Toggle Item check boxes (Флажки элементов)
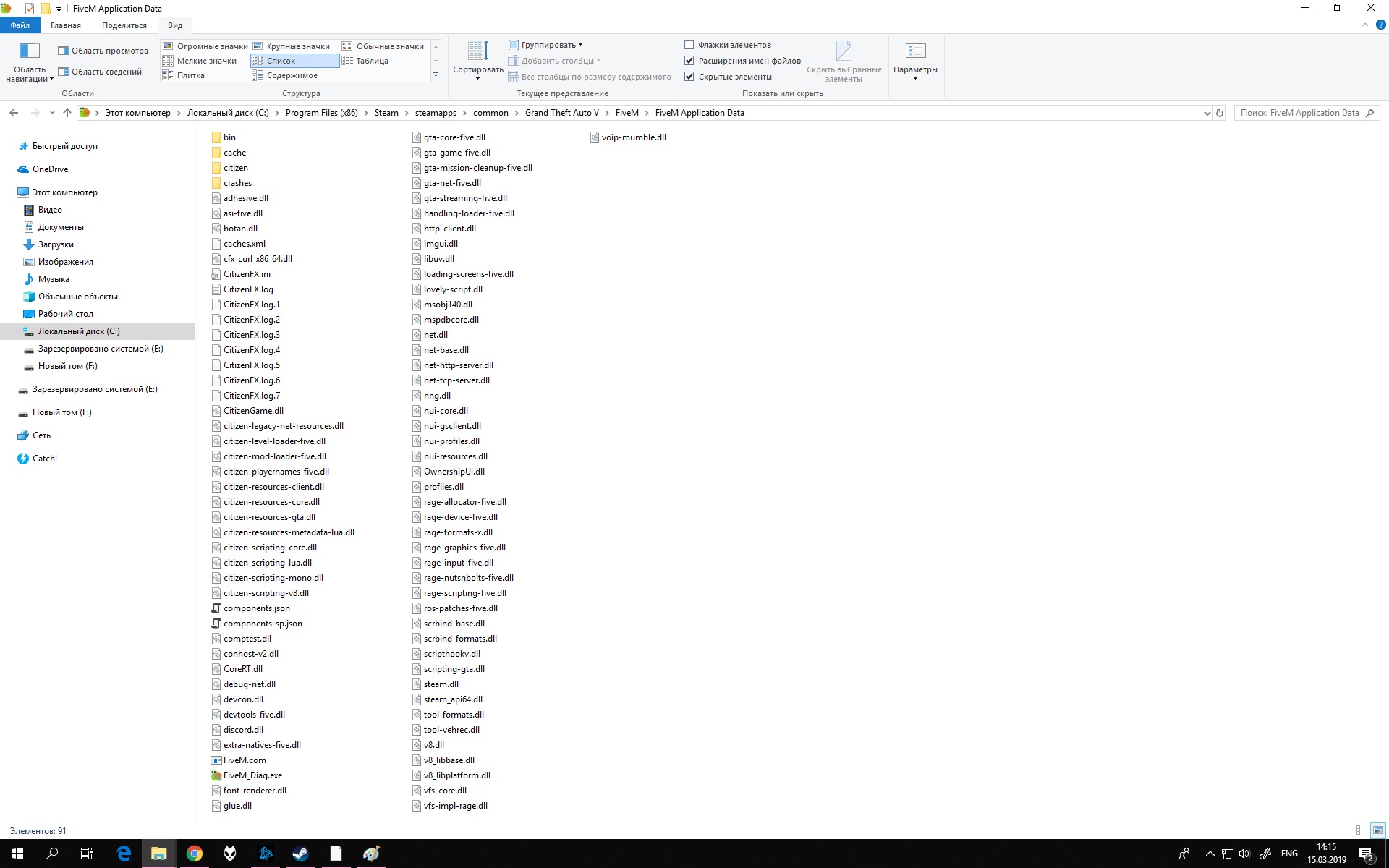1389x868 pixels. 689,45
